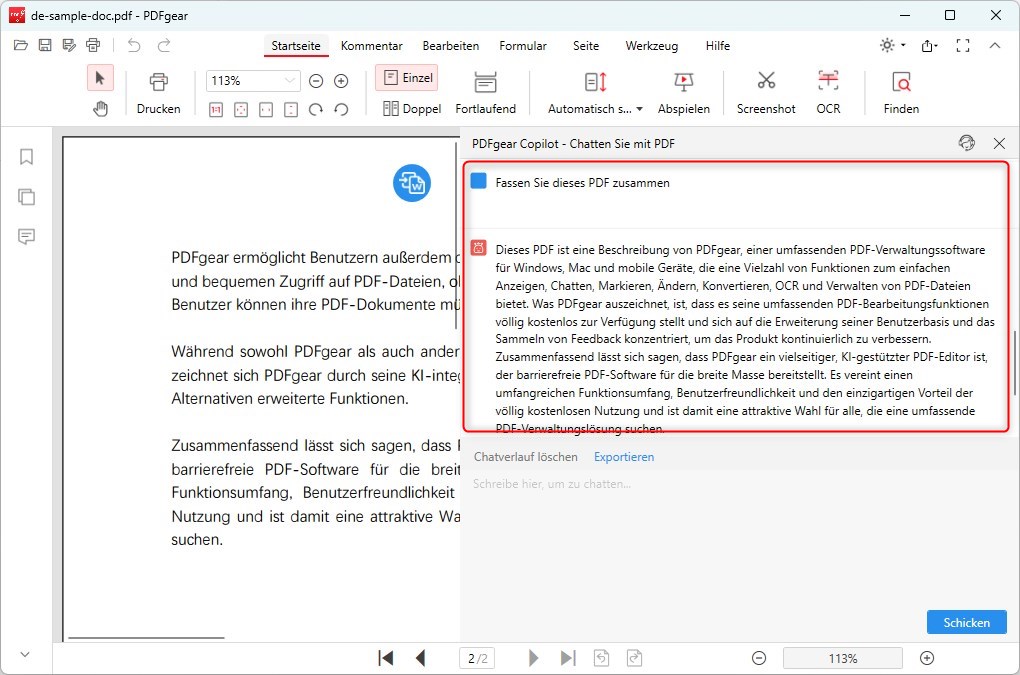The width and height of the screenshot is (1020, 675).
Task: Enter fullscreen mode
Action: 963,45
